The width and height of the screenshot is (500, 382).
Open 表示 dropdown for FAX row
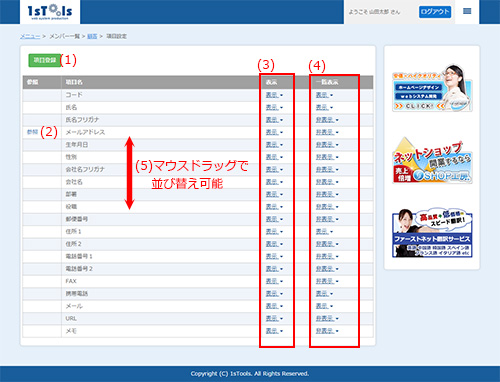click(x=274, y=281)
